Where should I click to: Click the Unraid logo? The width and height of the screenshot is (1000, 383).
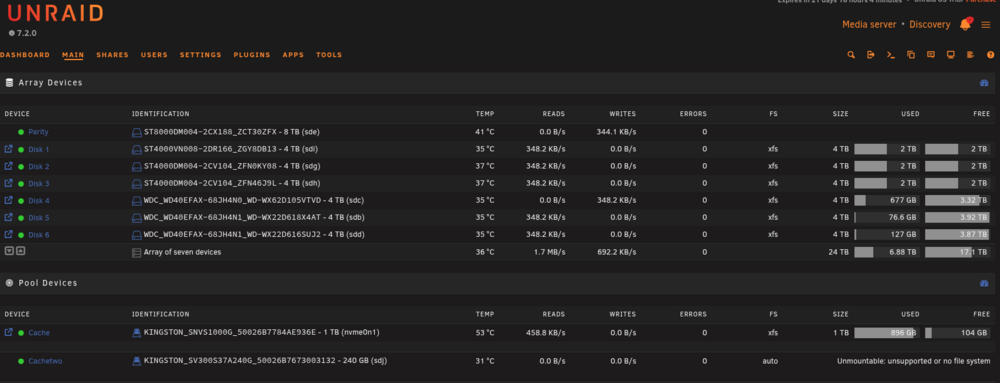pos(55,13)
